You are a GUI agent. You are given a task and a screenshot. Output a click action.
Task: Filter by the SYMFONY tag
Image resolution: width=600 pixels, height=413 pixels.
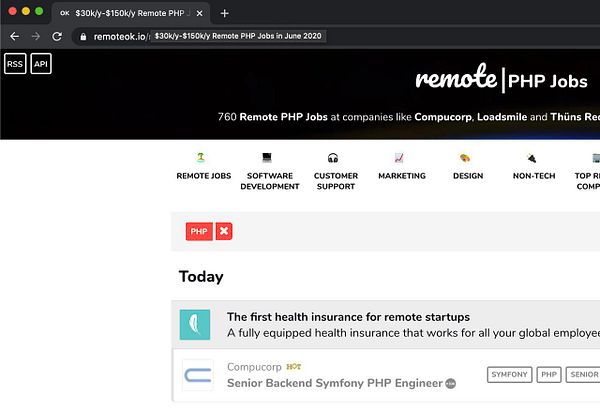[x=509, y=374]
